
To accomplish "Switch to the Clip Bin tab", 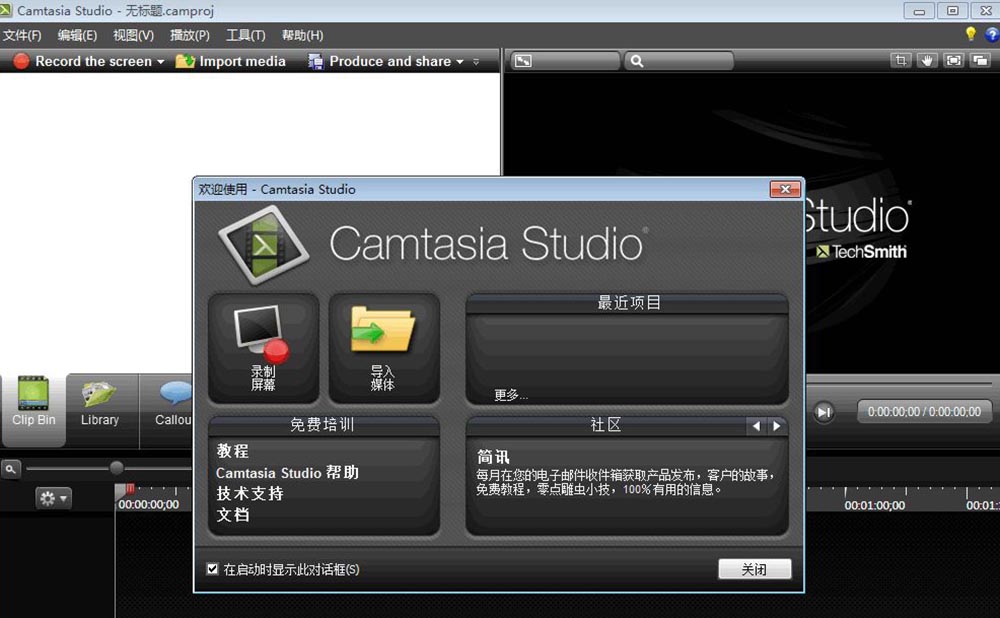I will pyautogui.click(x=33, y=409).
